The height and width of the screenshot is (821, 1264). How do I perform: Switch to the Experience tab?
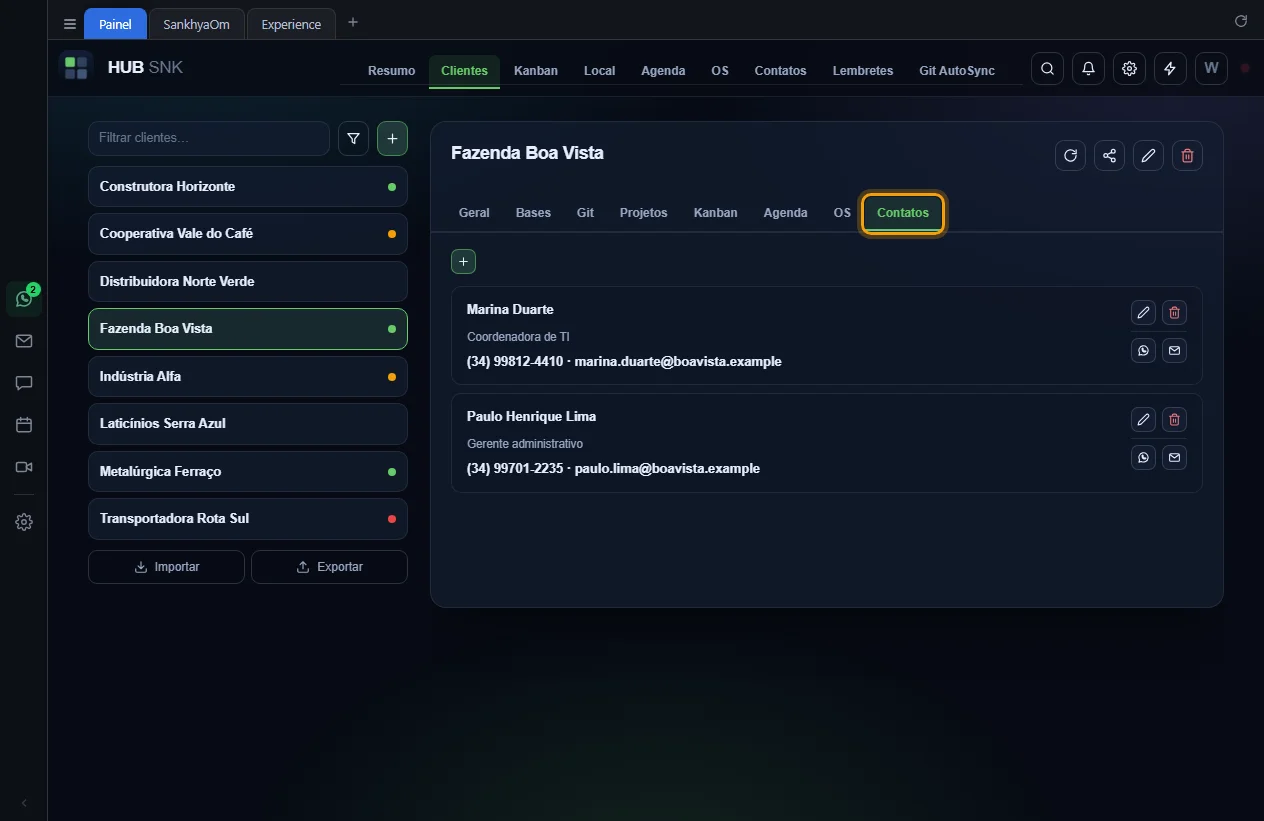click(x=291, y=24)
